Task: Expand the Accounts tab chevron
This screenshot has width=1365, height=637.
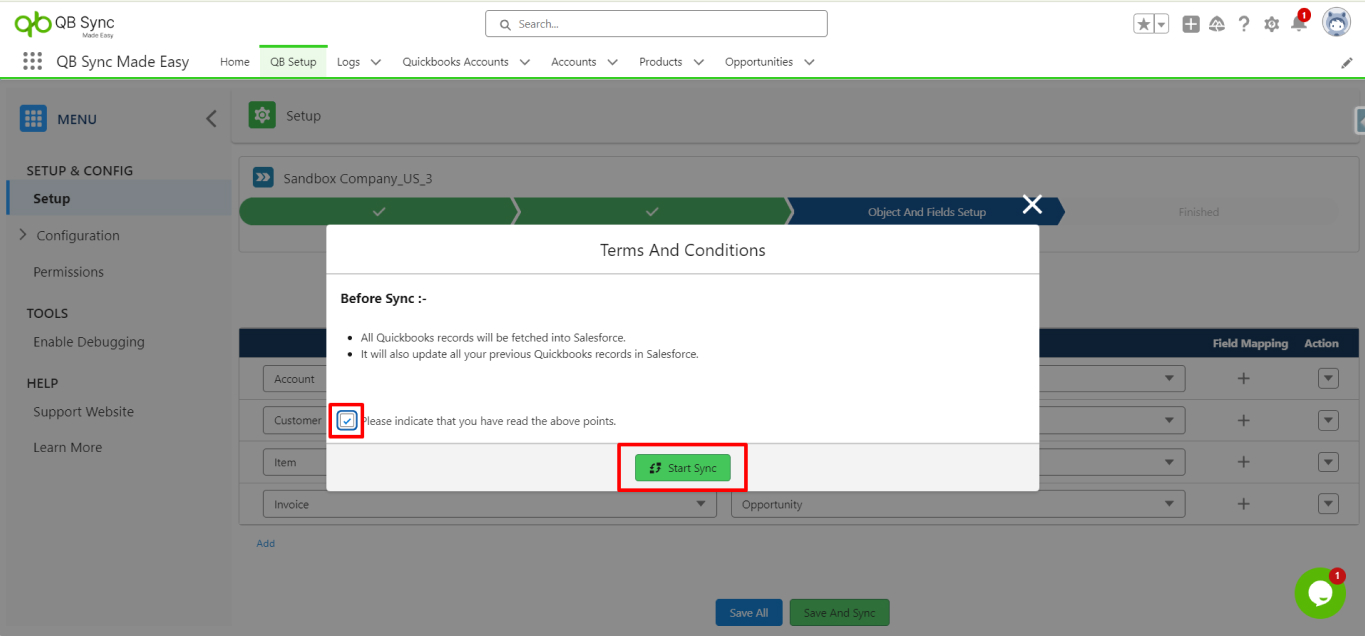Action: tap(612, 62)
